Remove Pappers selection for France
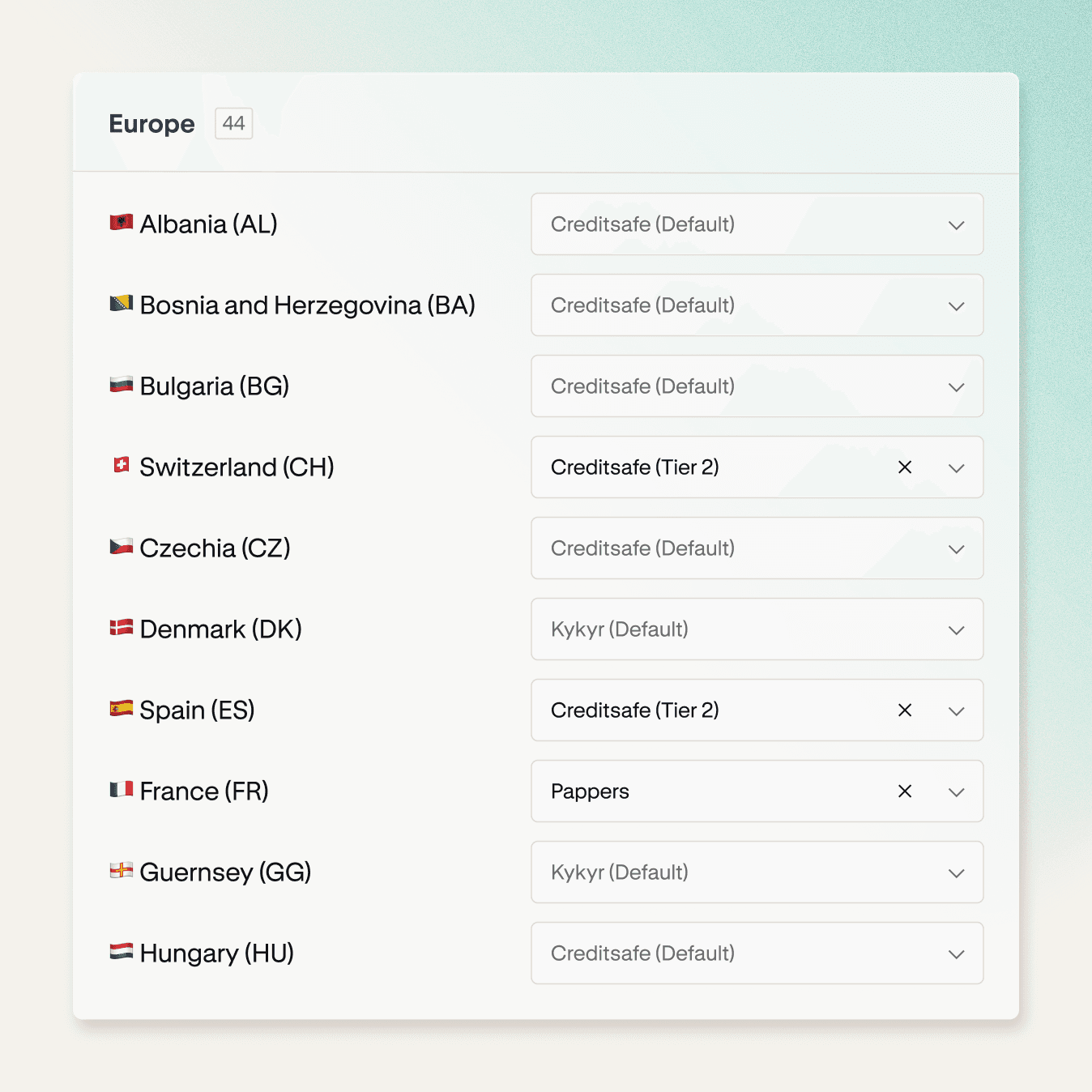The width and height of the screenshot is (1092, 1092). 905,791
